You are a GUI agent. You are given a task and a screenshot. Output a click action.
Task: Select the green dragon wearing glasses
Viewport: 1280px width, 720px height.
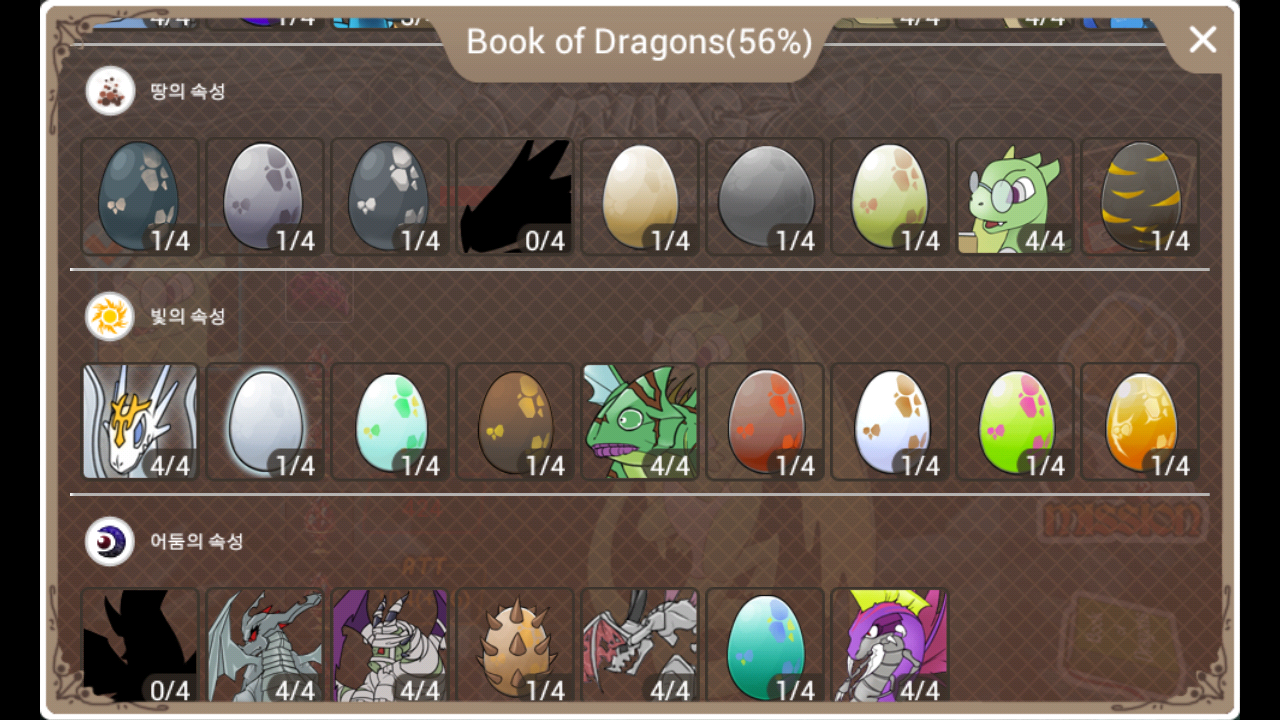coord(1015,196)
